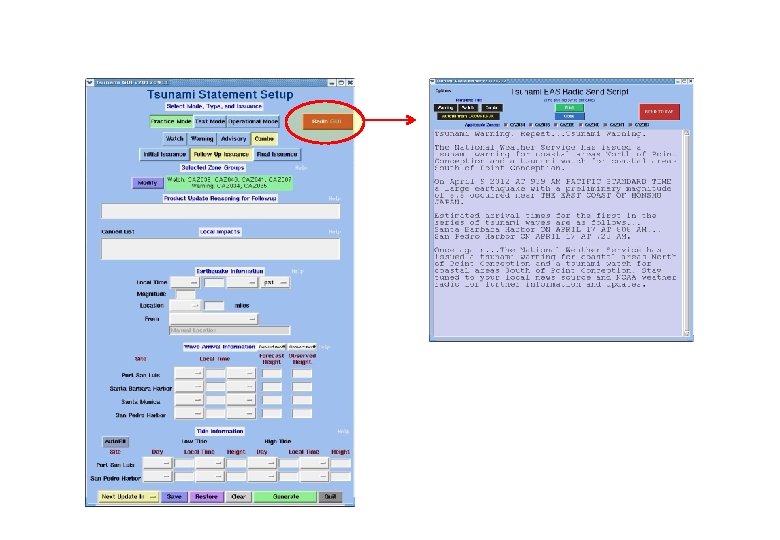Image resolution: width=780 pixels, height=540 pixels.
Task: Open San Pedro Harbor wave arrival day dropdown
Action: pos(189,414)
